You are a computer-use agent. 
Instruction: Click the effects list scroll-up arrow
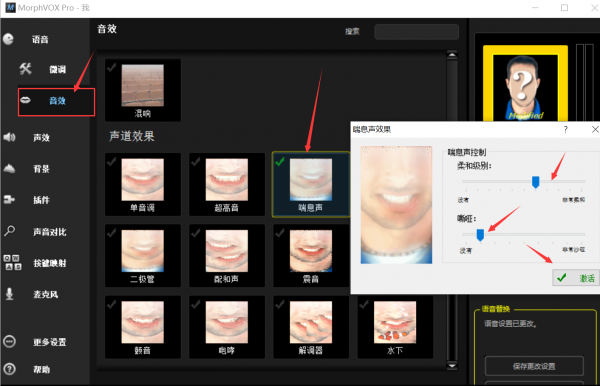[452, 55]
